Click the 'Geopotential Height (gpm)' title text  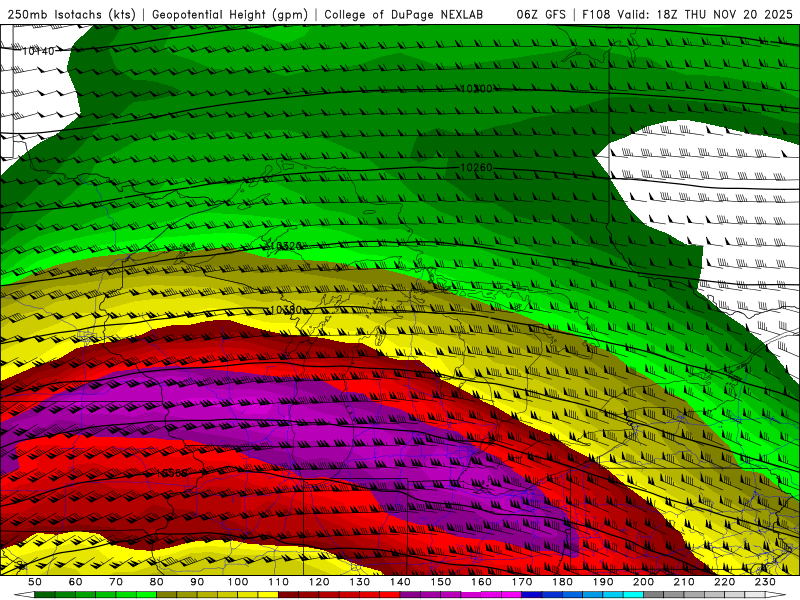coord(230,15)
